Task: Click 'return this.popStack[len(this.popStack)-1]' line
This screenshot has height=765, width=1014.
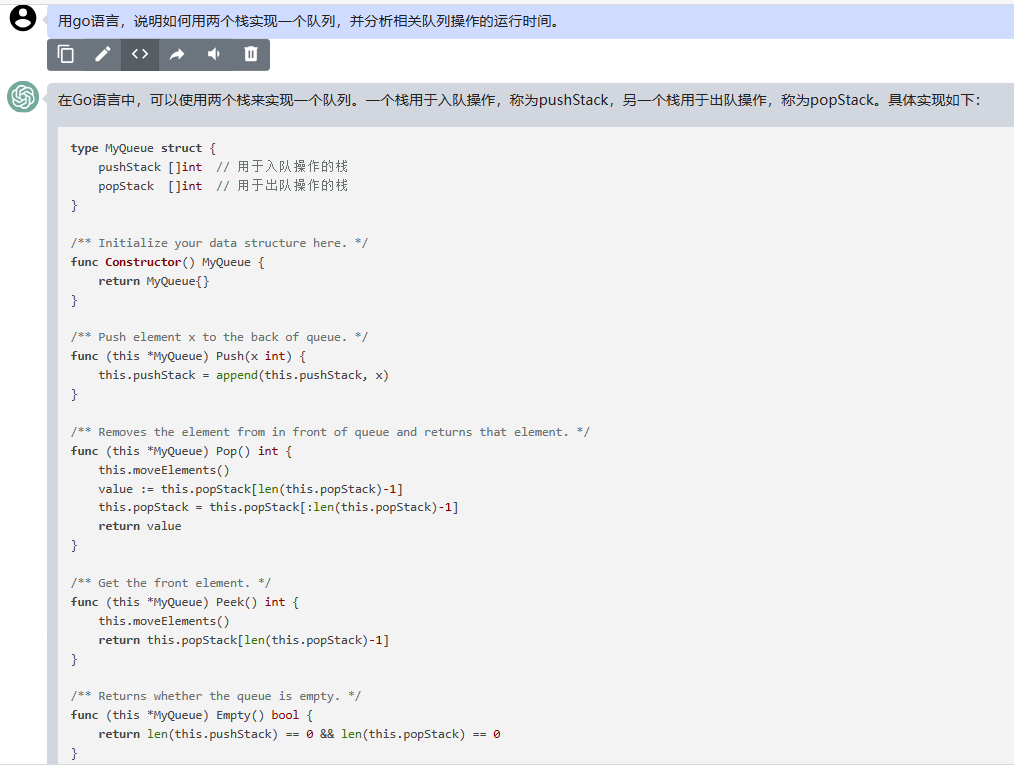Action: [244, 640]
